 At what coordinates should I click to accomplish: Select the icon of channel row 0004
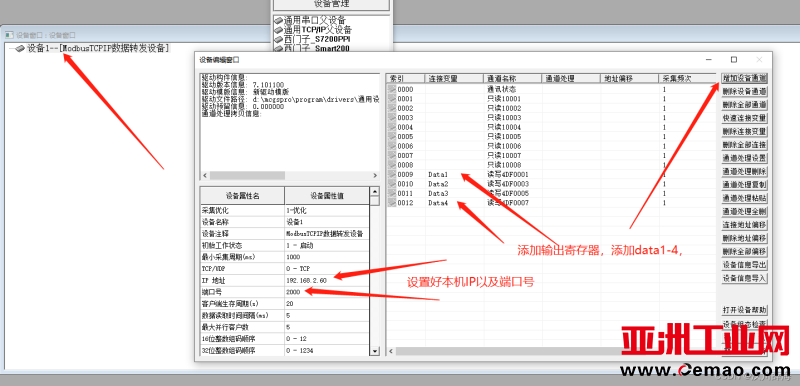coord(392,127)
